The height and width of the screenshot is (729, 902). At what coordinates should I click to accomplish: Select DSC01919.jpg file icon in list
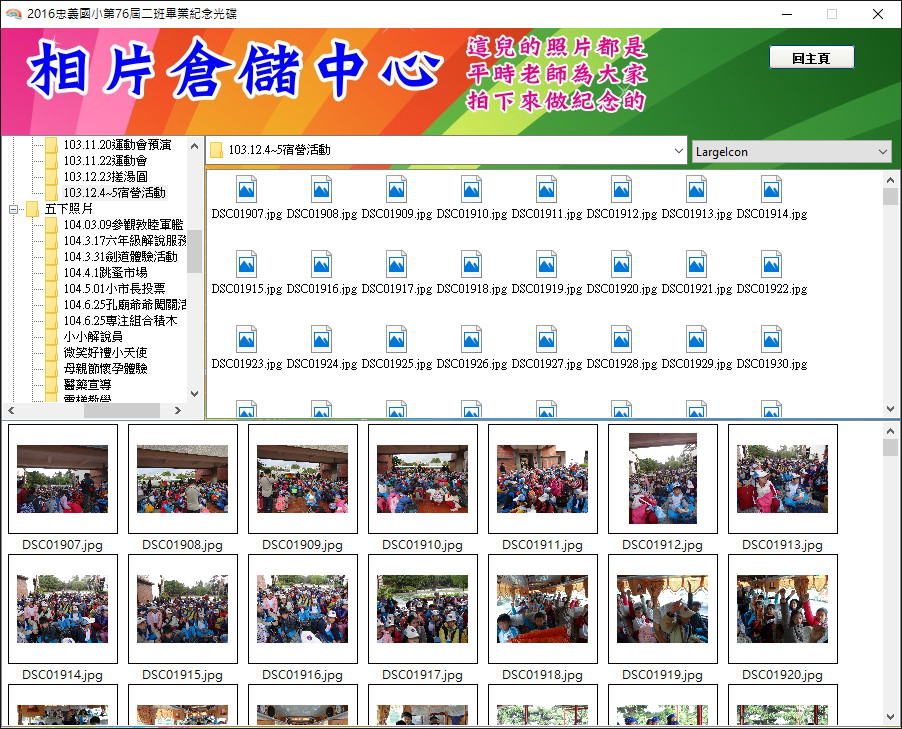pyautogui.click(x=546, y=265)
